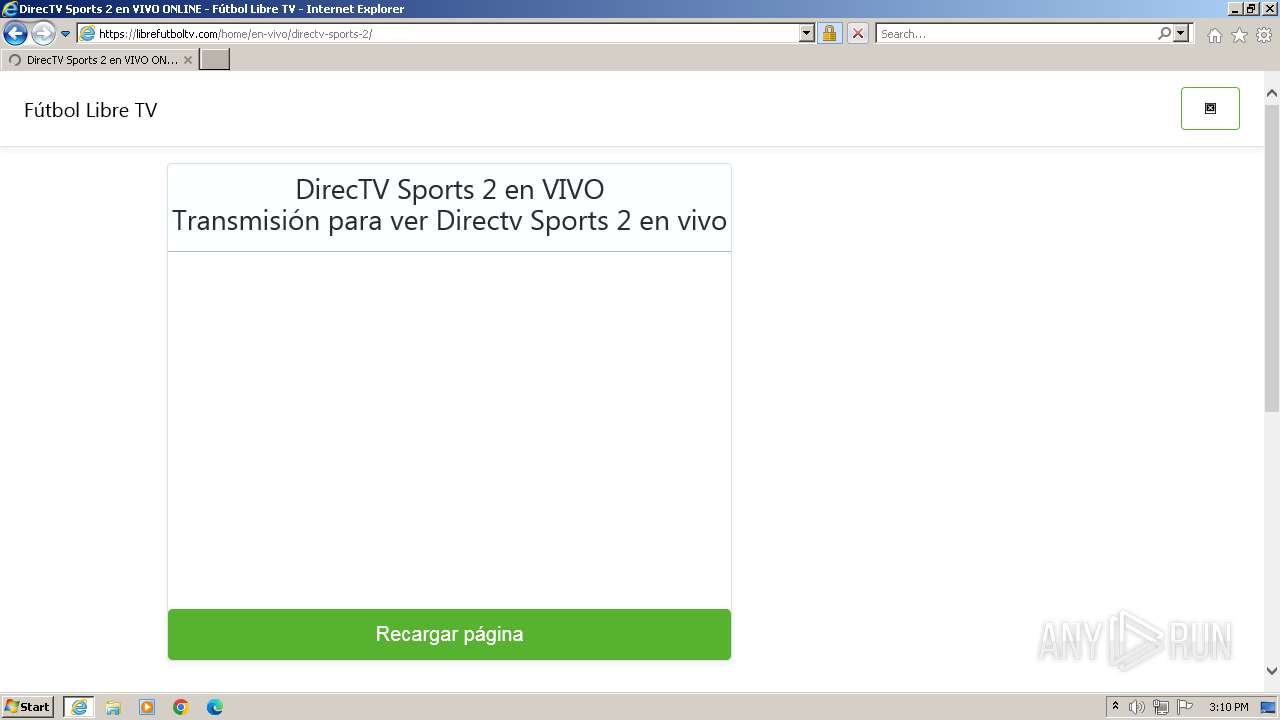Open the media player taskbar icon
The image size is (1280, 720).
147,707
